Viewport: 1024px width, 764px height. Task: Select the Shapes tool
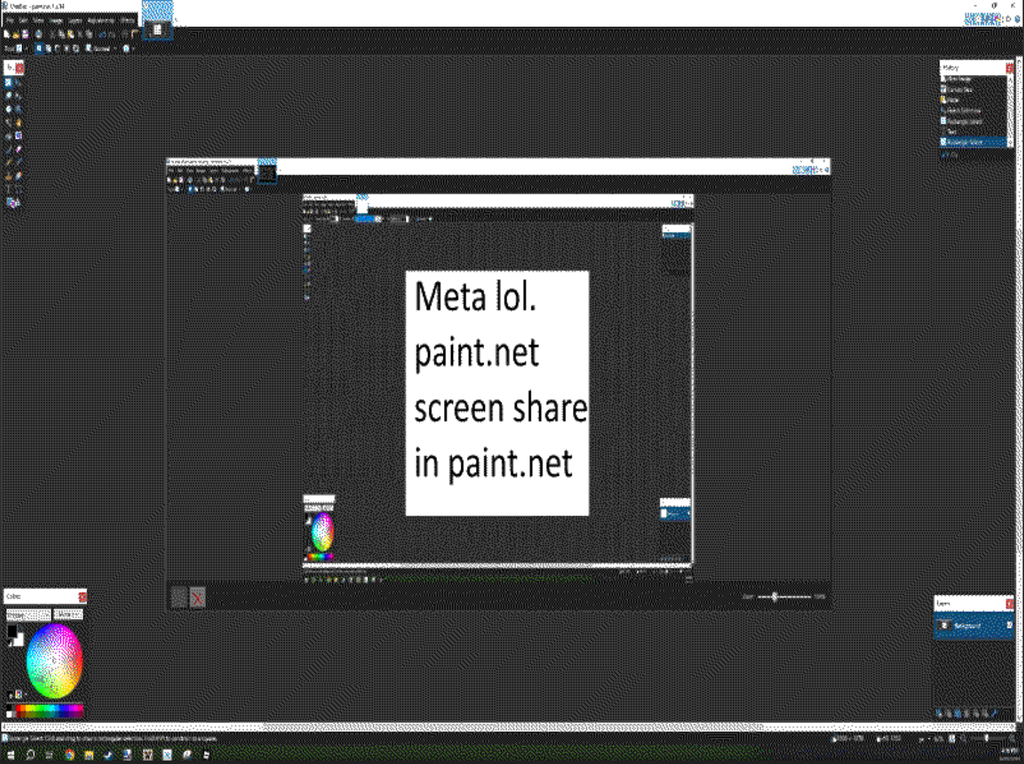[12, 203]
